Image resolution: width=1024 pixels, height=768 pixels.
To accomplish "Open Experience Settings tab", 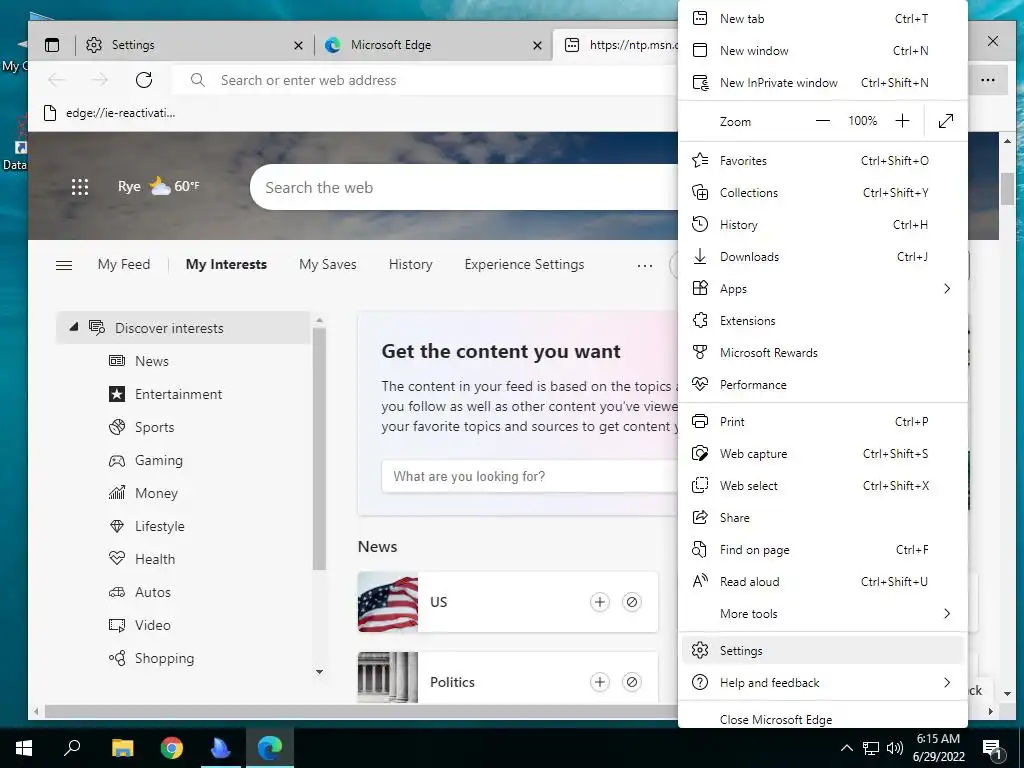I will (x=524, y=264).
